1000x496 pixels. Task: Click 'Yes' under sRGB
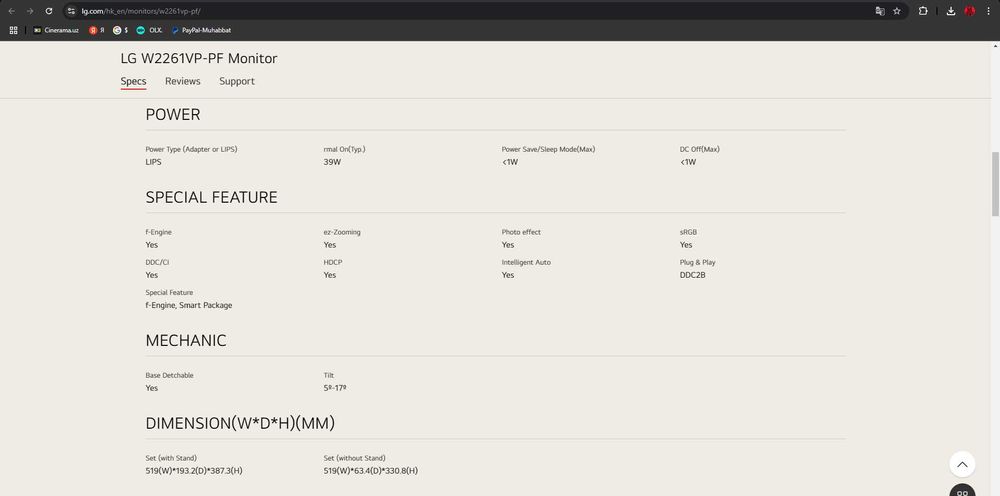pos(686,245)
